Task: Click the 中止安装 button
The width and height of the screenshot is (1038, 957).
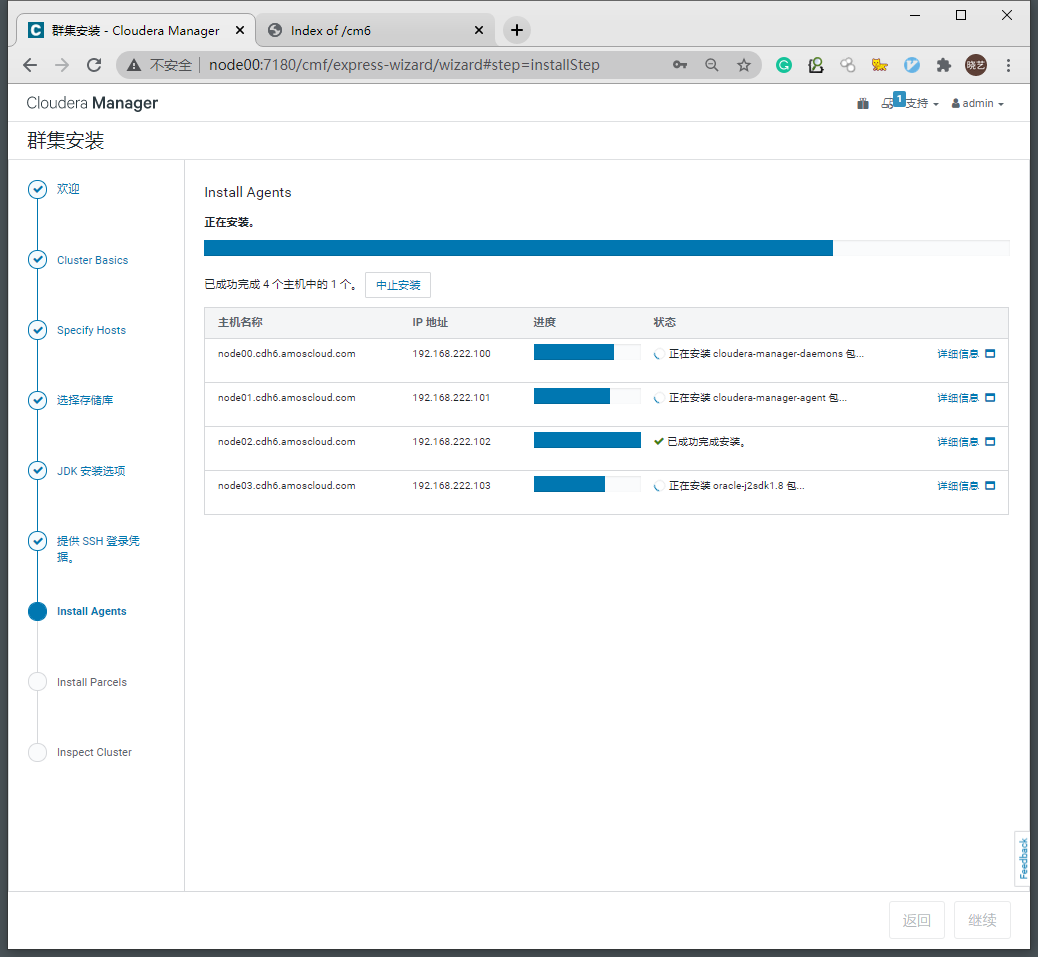Action: point(398,285)
